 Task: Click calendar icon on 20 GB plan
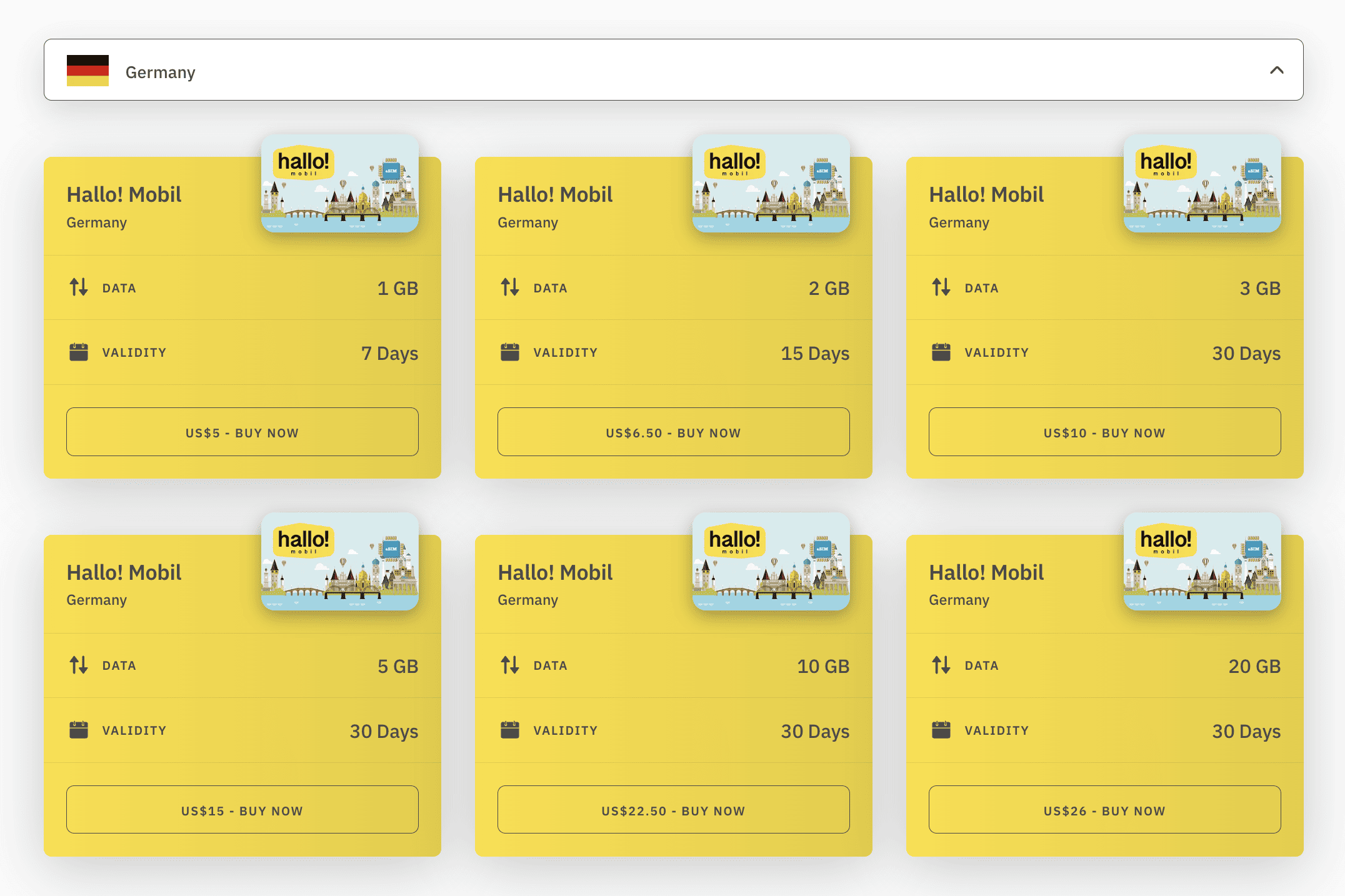941,730
